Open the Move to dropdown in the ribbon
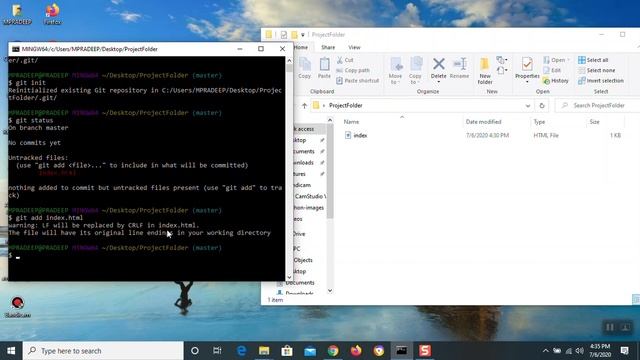Image resolution: width=640 pixels, height=360 pixels. [395, 71]
